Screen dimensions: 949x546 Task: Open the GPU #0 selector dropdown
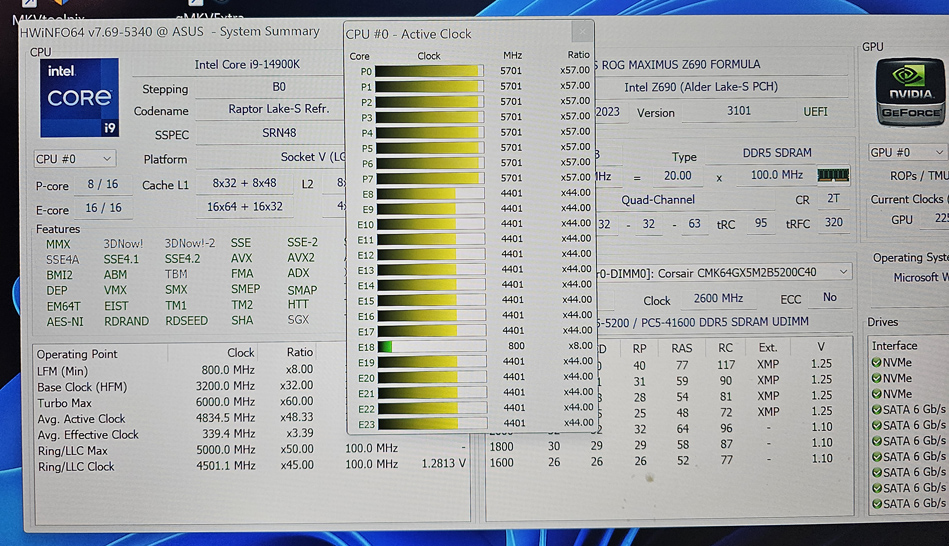(x=907, y=152)
